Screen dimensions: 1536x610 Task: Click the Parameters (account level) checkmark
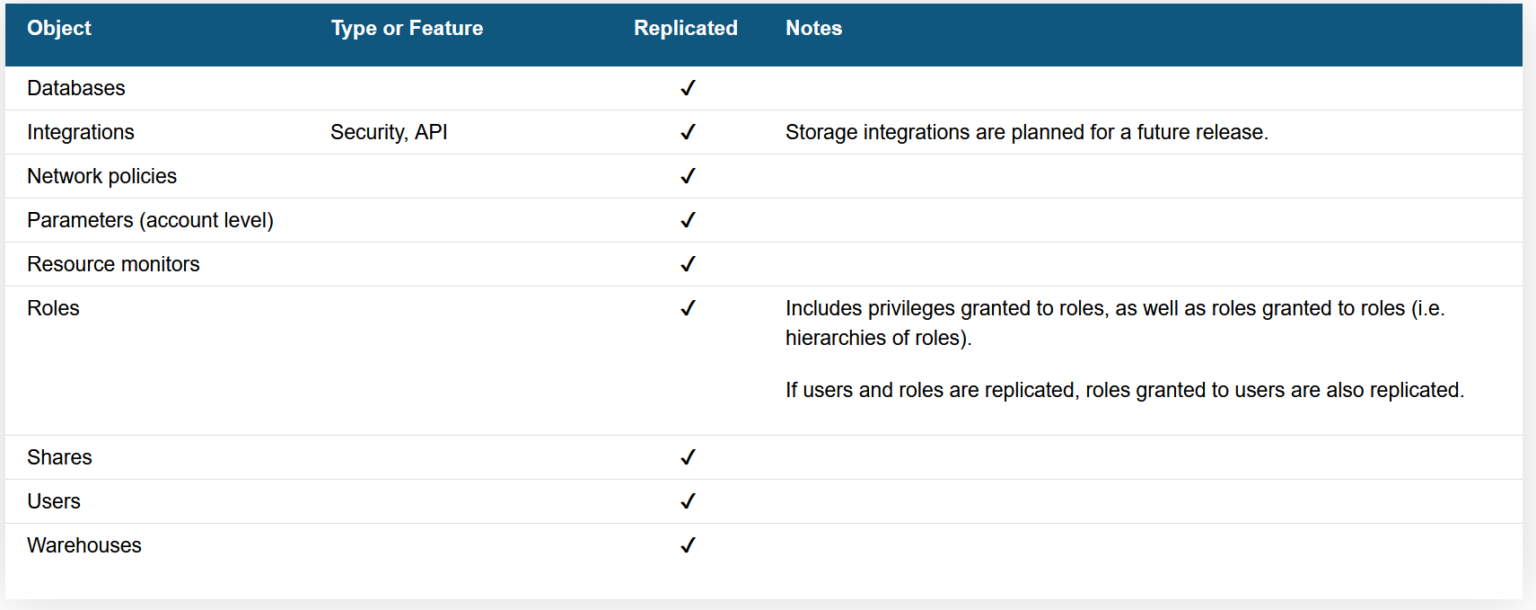[x=687, y=220]
